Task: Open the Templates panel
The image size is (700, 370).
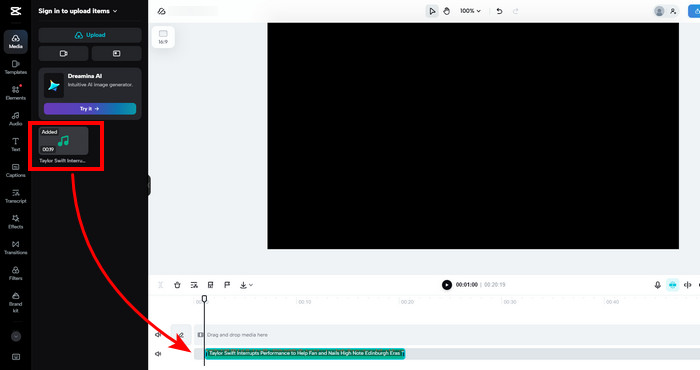Action: pyautogui.click(x=16, y=67)
